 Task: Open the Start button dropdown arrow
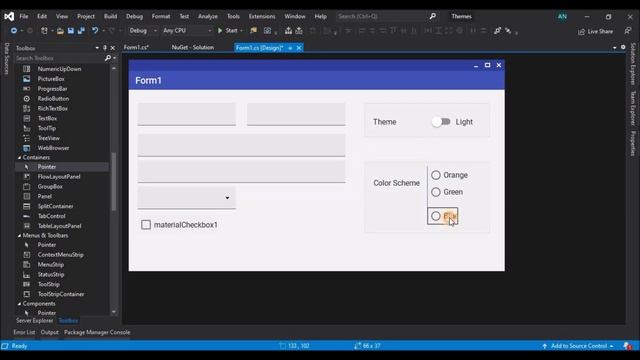pyautogui.click(x=241, y=31)
